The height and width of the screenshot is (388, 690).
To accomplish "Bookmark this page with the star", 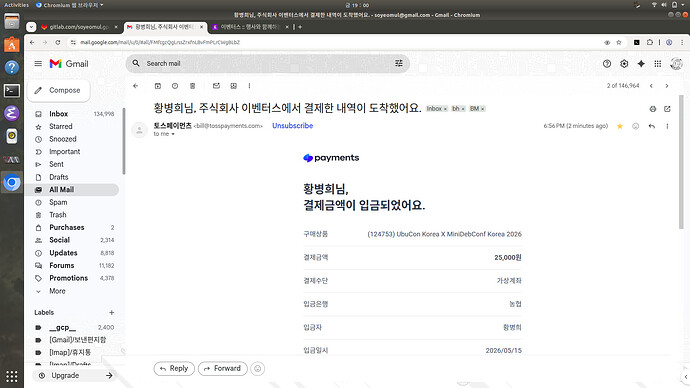I will (x=619, y=42).
